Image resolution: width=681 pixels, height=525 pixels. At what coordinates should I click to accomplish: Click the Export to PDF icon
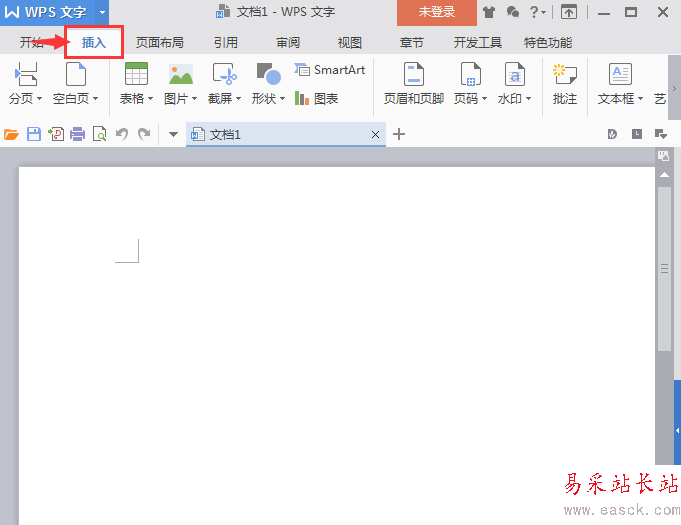pos(56,134)
